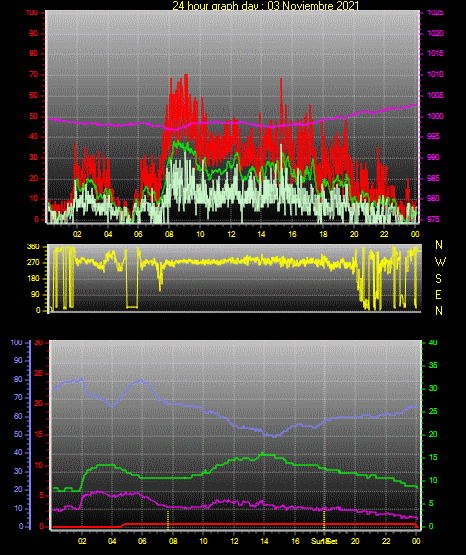Click magenta pressure label 975

433,219
